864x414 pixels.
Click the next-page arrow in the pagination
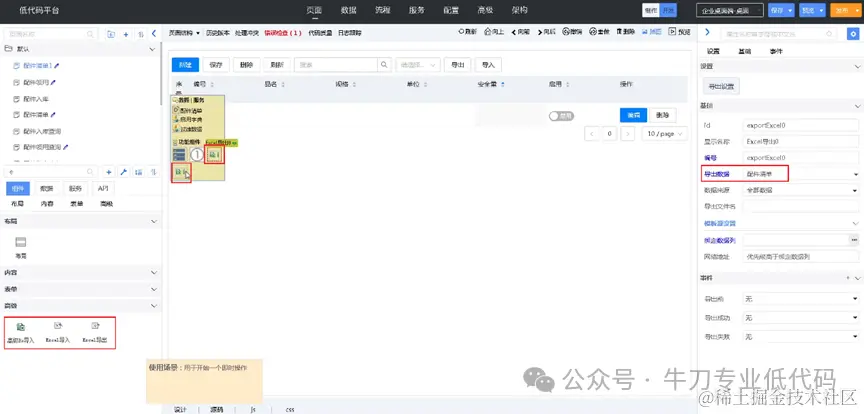[x=628, y=133]
